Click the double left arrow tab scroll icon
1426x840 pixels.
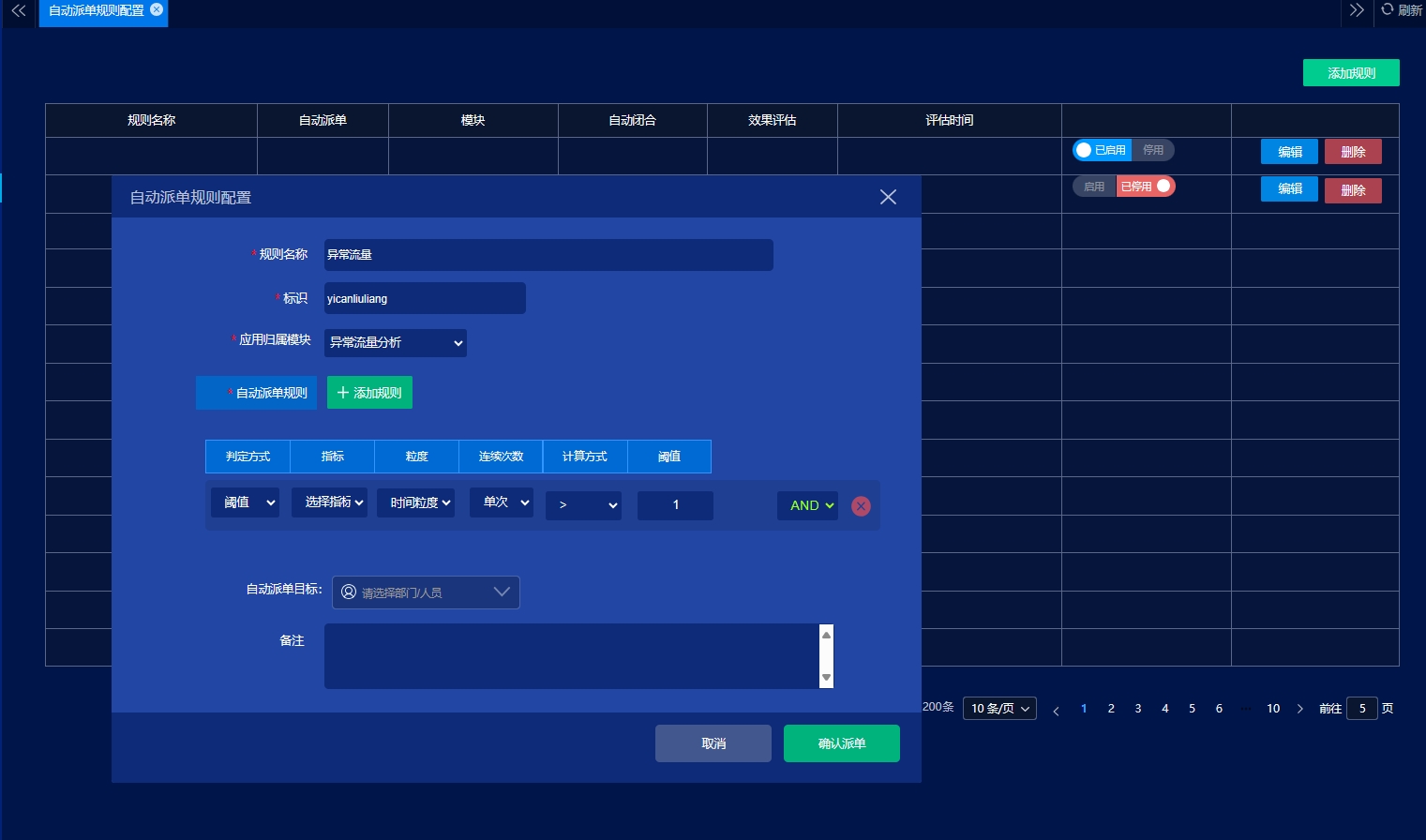(x=19, y=10)
